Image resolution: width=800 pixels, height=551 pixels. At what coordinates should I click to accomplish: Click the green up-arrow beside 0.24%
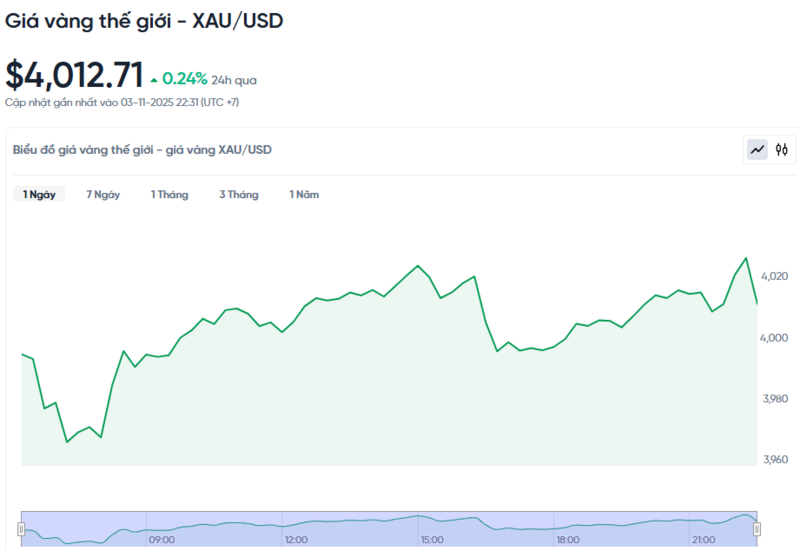click(153, 79)
